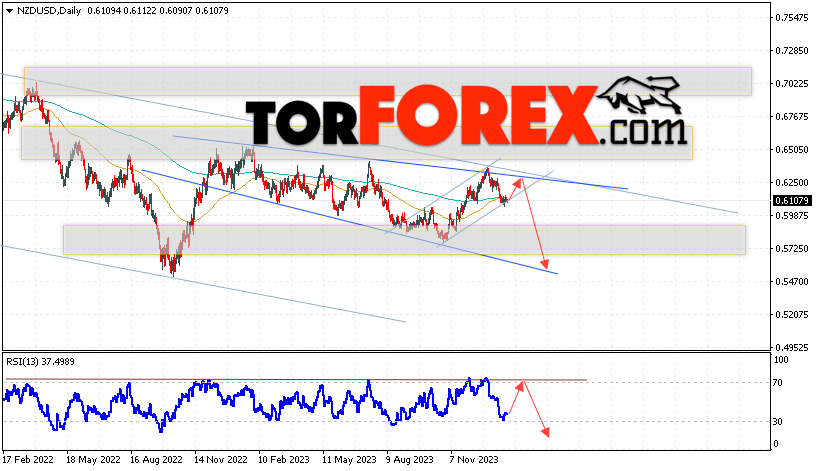Select the 0.72850 price axis label
Screen dimensions: 816x471
coord(792,50)
